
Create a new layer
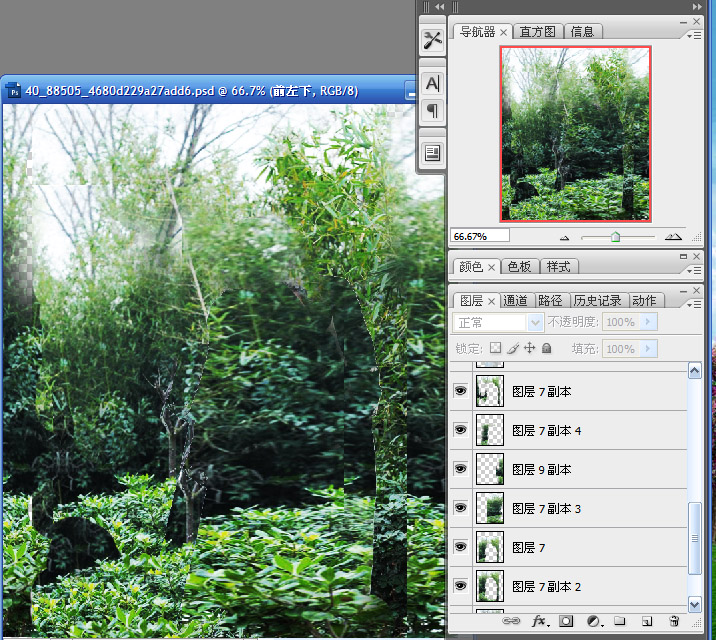point(647,621)
